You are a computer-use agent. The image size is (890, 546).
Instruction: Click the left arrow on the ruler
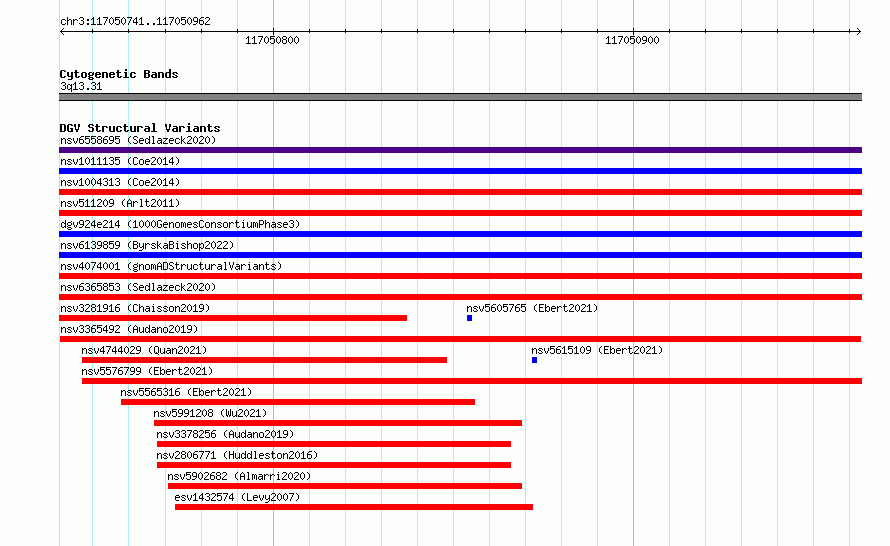62,32
